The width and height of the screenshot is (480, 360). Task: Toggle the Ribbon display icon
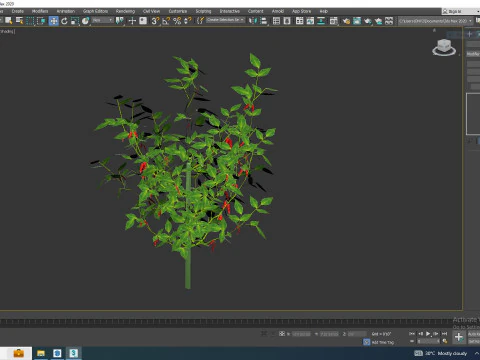pyautogui.click(x=300, y=21)
